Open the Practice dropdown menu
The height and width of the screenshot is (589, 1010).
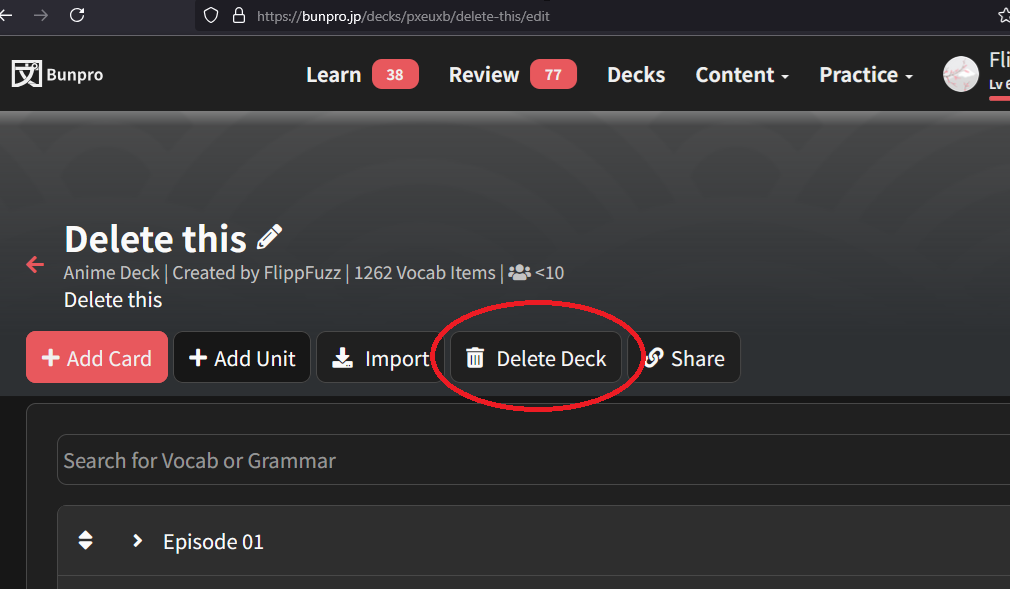pos(865,75)
